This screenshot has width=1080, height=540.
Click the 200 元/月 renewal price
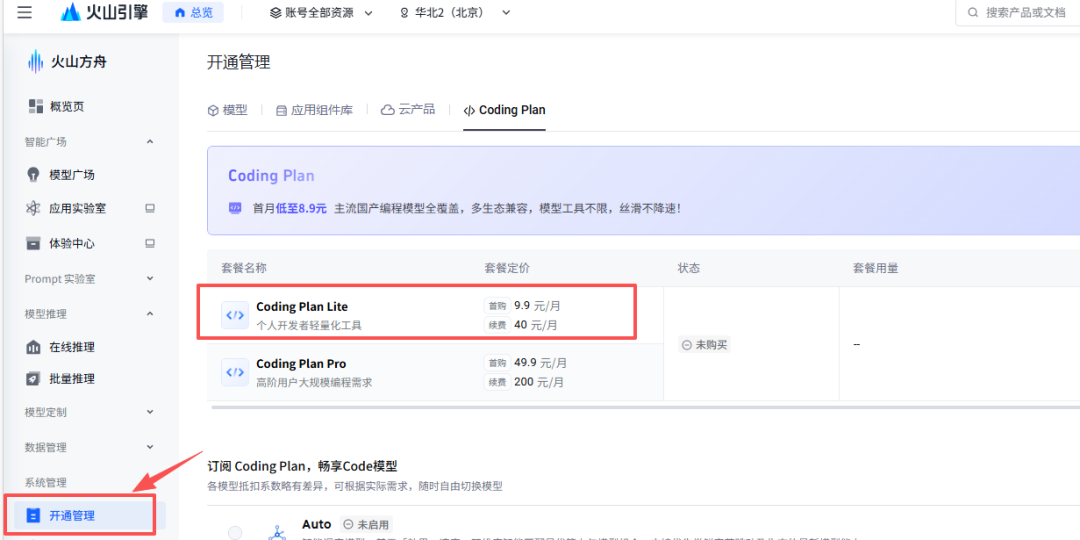click(539, 381)
